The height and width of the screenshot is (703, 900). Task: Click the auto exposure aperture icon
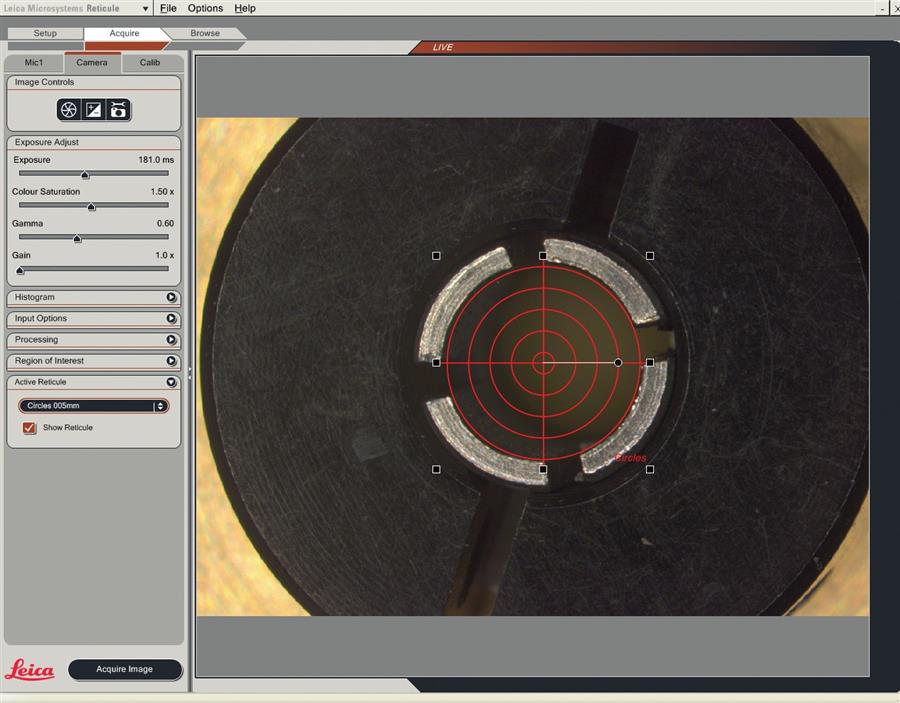pyautogui.click(x=69, y=110)
